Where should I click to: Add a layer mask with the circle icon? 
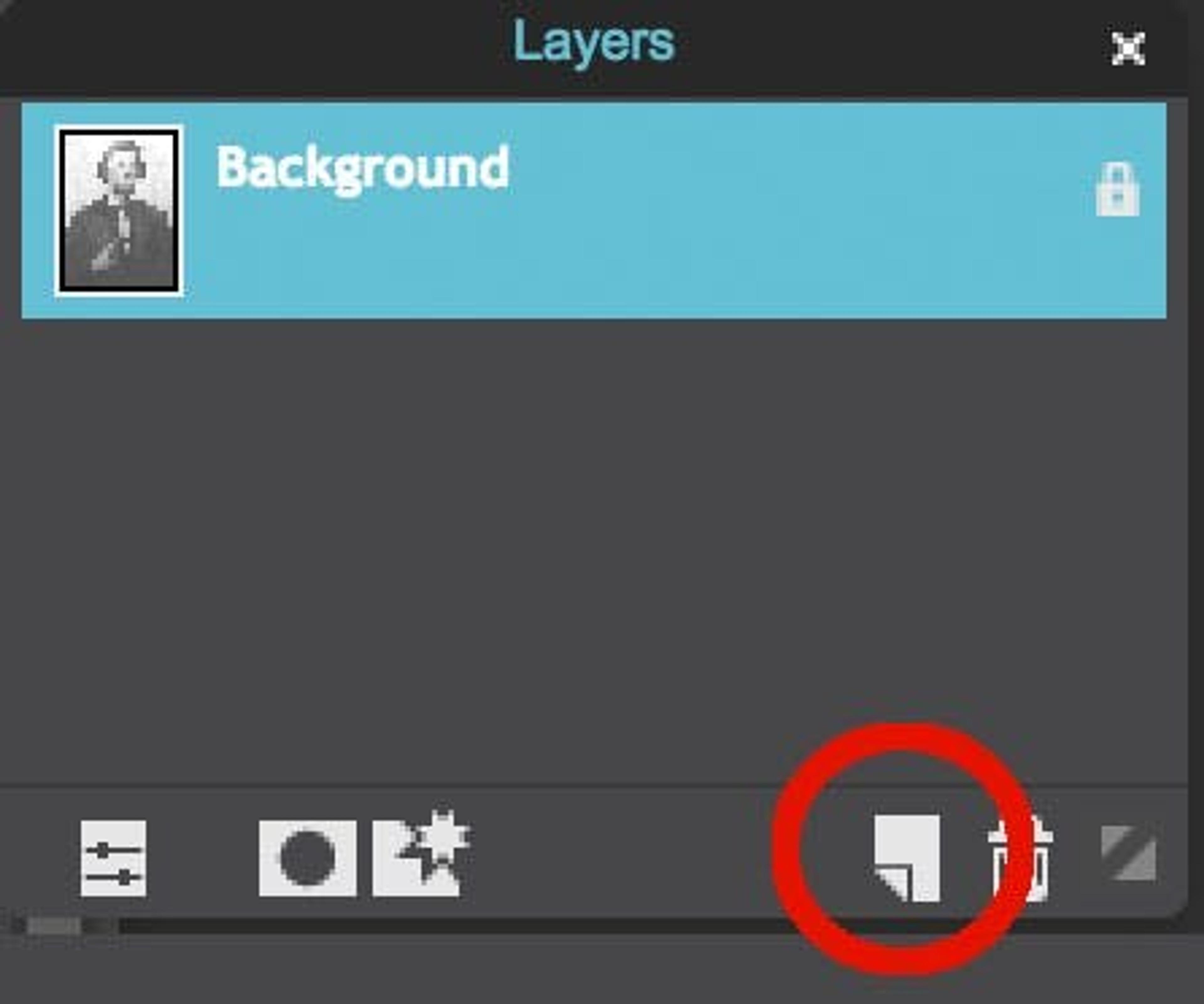pyautogui.click(x=307, y=858)
